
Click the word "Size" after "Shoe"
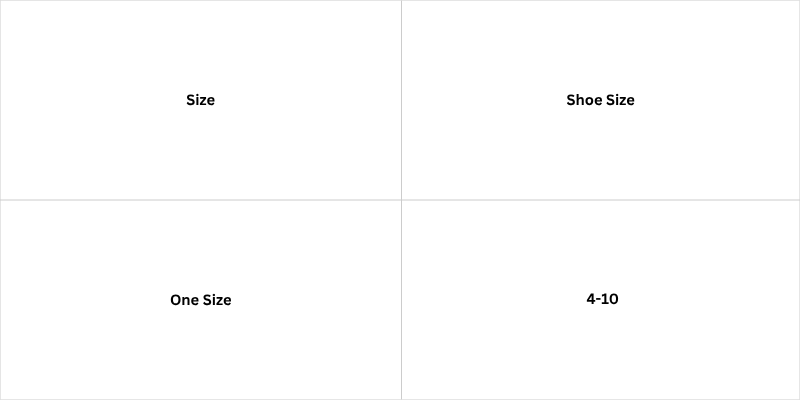point(620,100)
